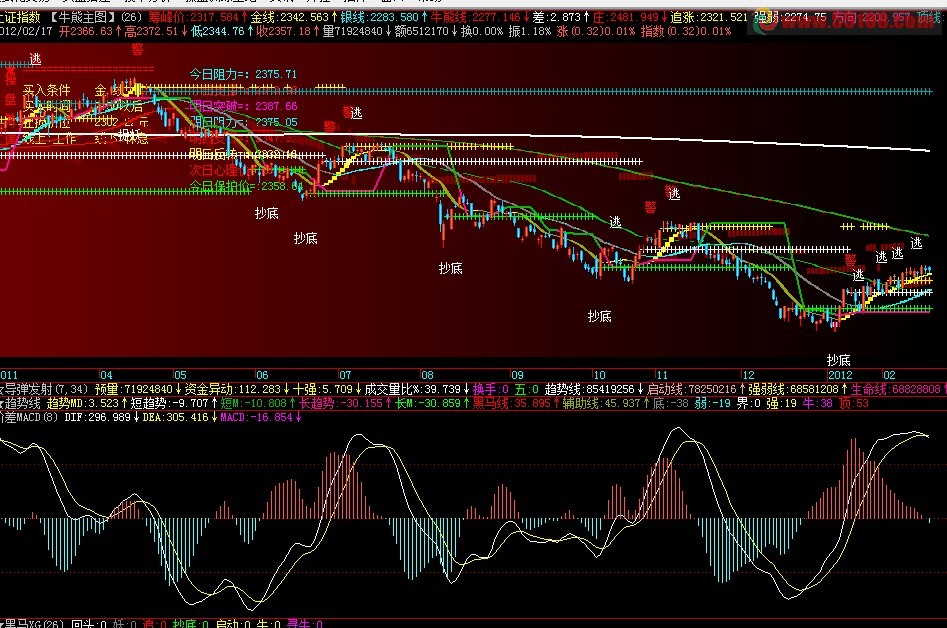Image resolution: width=947 pixels, height=628 pixels.
Task: Click the 05 month marker on time axis
Action: coord(180,375)
